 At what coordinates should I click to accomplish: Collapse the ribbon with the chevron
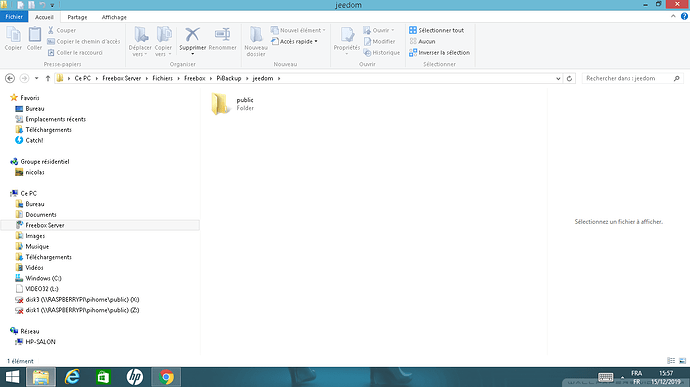coord(673,16)
